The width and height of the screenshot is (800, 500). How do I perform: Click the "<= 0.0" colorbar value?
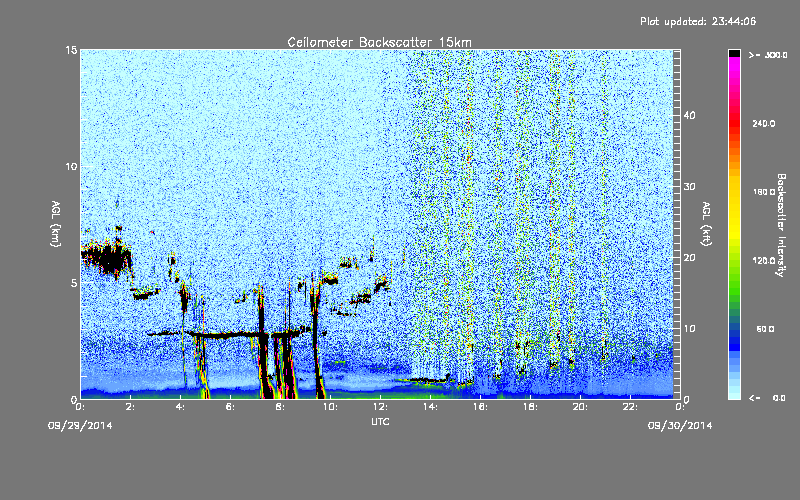point(767,397)
